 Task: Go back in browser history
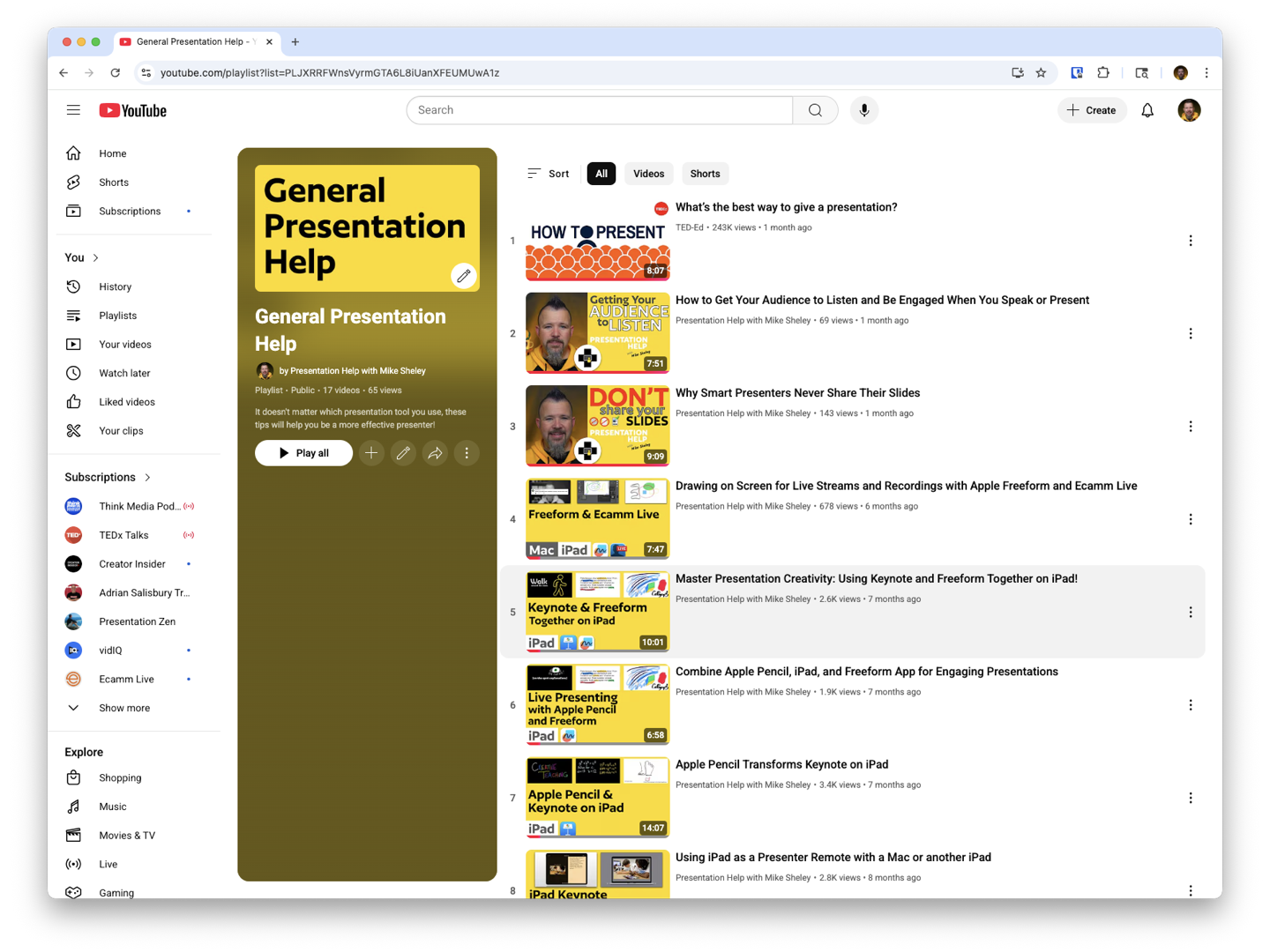63,73
